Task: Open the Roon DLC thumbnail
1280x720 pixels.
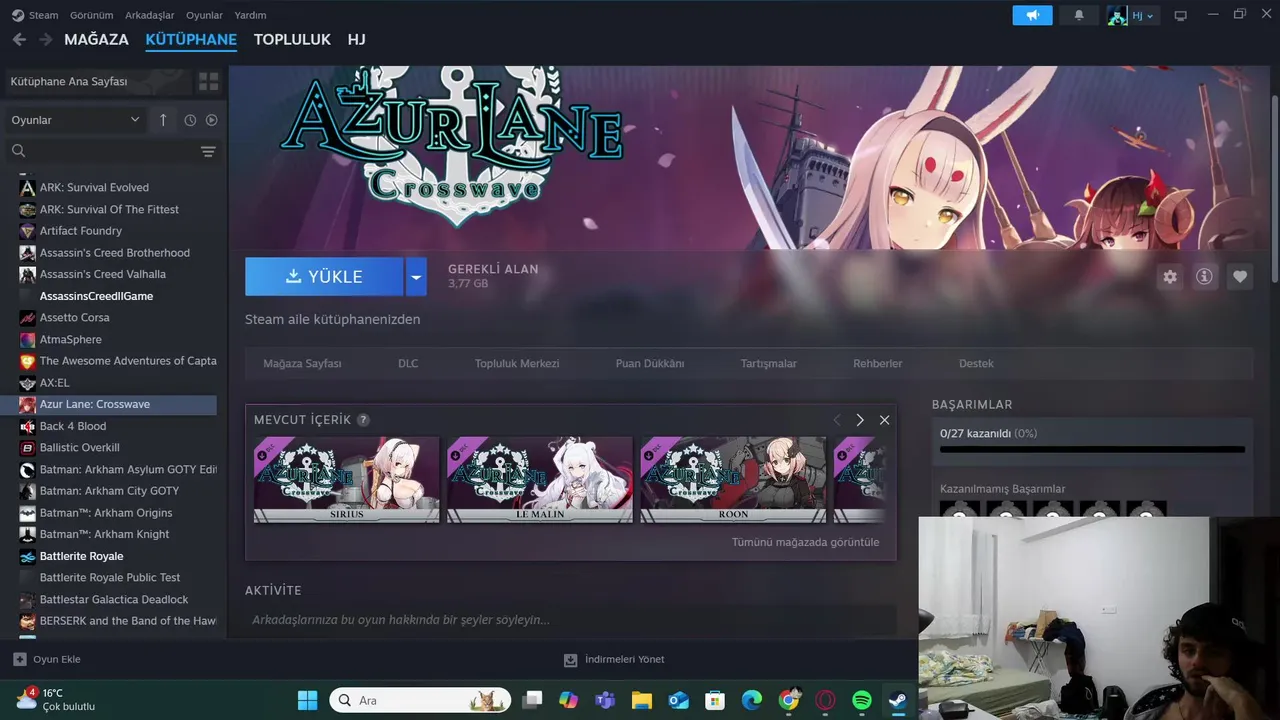Action: (733, 479)
